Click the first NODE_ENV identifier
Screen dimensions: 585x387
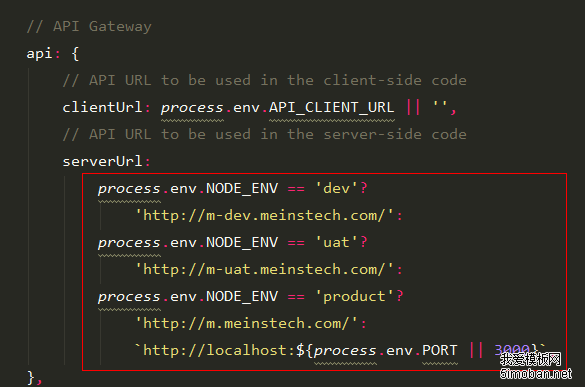click(x=242, y=188)
